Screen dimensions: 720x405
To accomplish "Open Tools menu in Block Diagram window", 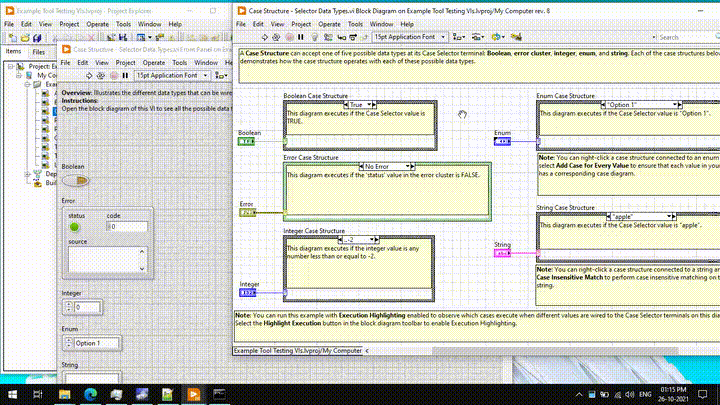I will tap(355, 24).
